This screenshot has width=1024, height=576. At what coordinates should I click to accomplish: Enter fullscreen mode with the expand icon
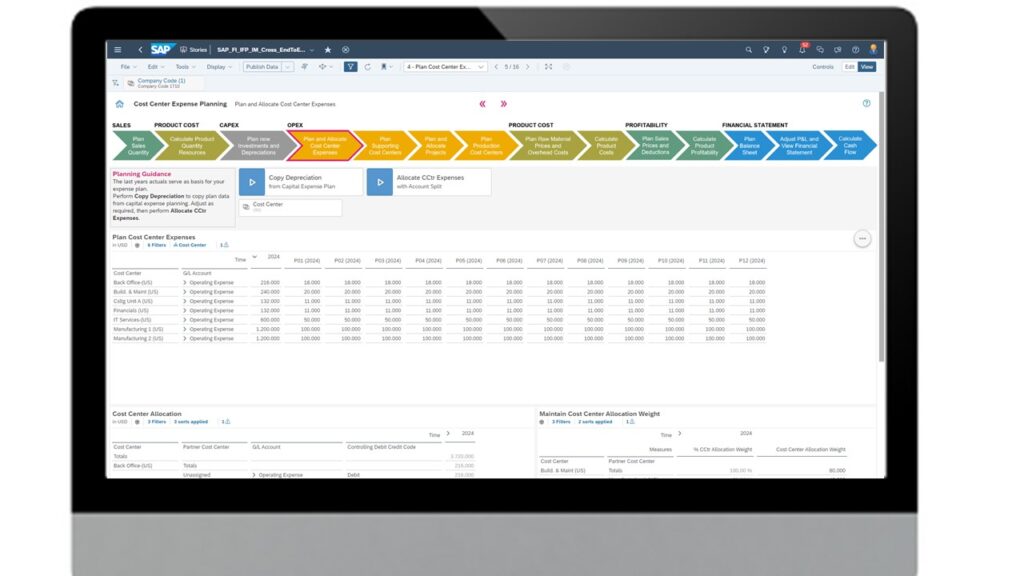click(548, 67)
